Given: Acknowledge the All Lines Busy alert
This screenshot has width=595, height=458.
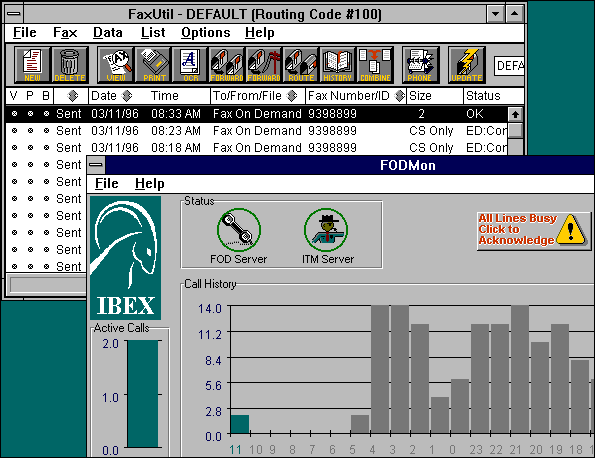Looking at the screenshot, I should [x=534, y=231].
